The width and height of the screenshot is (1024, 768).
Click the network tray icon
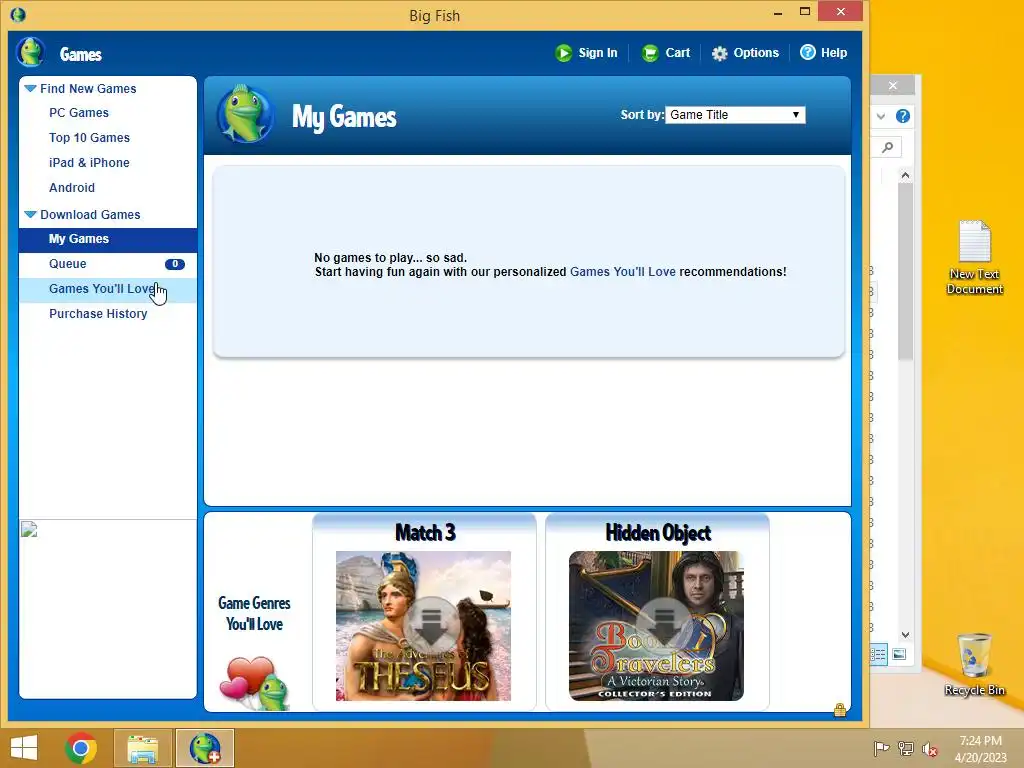tap(906, 748)
